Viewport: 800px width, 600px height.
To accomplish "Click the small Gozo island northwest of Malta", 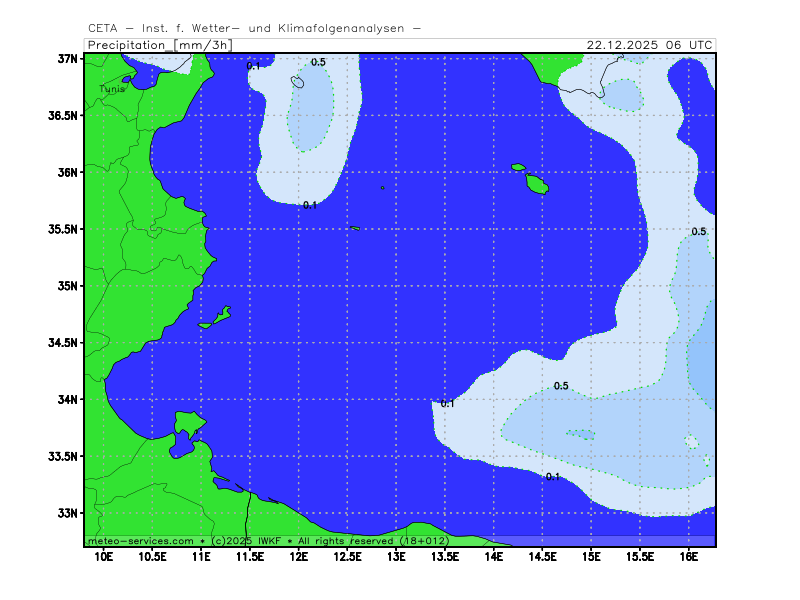I will pos(518,167).
